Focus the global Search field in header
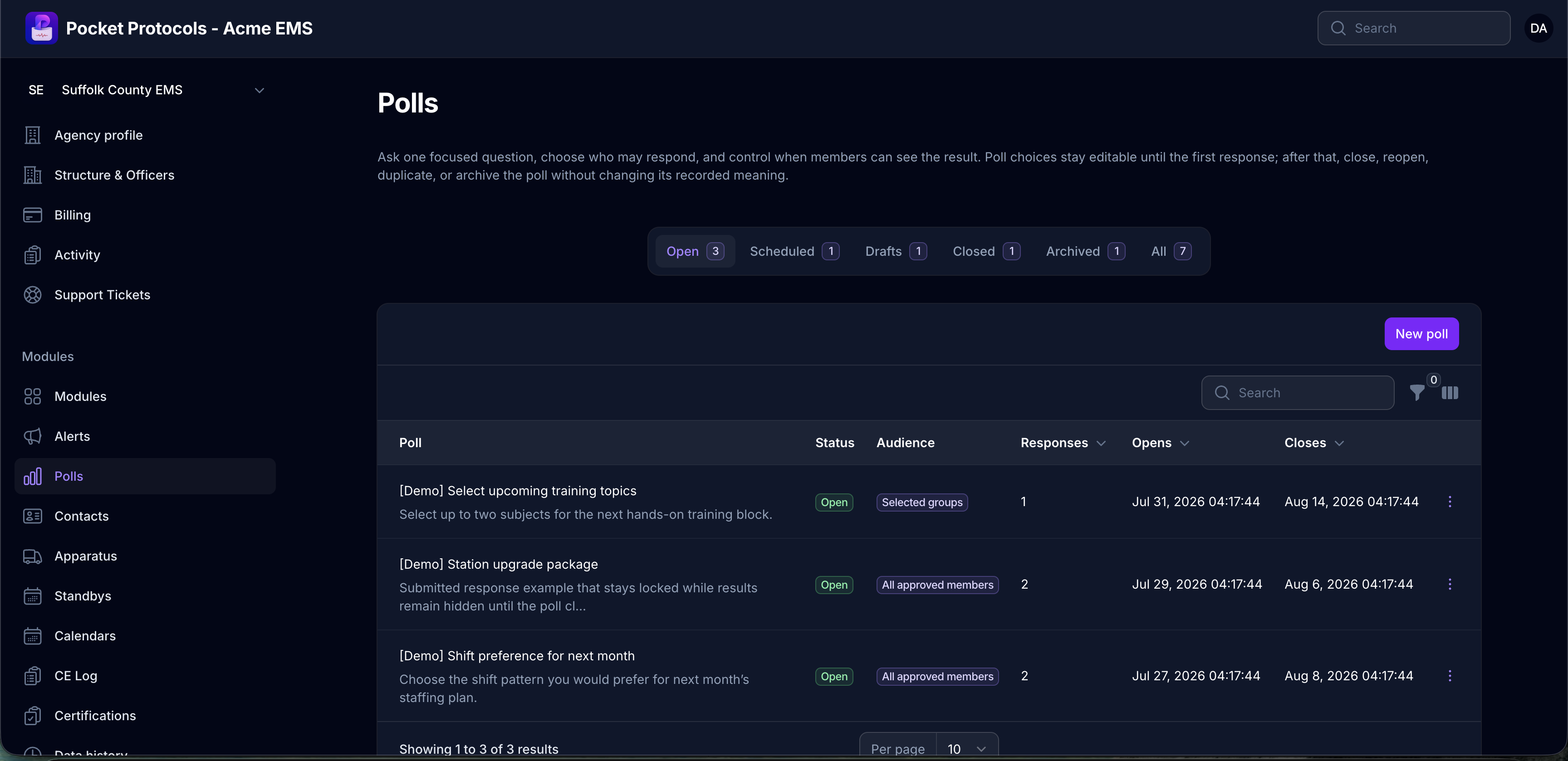The width and height of the screenshot is (1568, 761). [x=1414, y=28]
